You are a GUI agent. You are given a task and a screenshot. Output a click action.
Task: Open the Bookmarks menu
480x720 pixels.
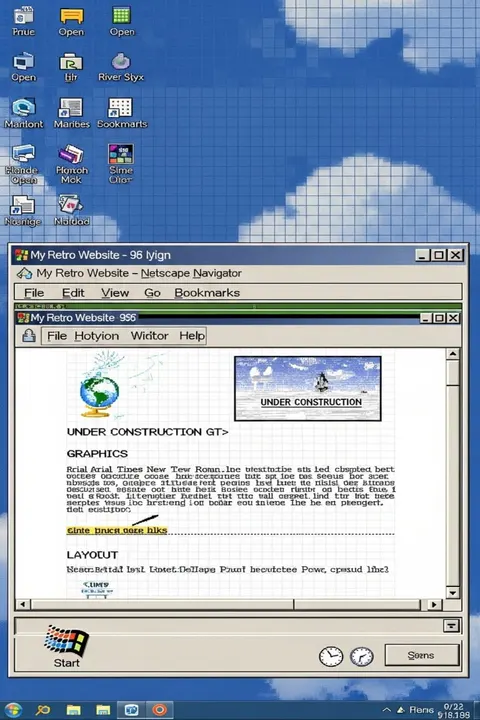pyautogui.click(x=207, y=293)
